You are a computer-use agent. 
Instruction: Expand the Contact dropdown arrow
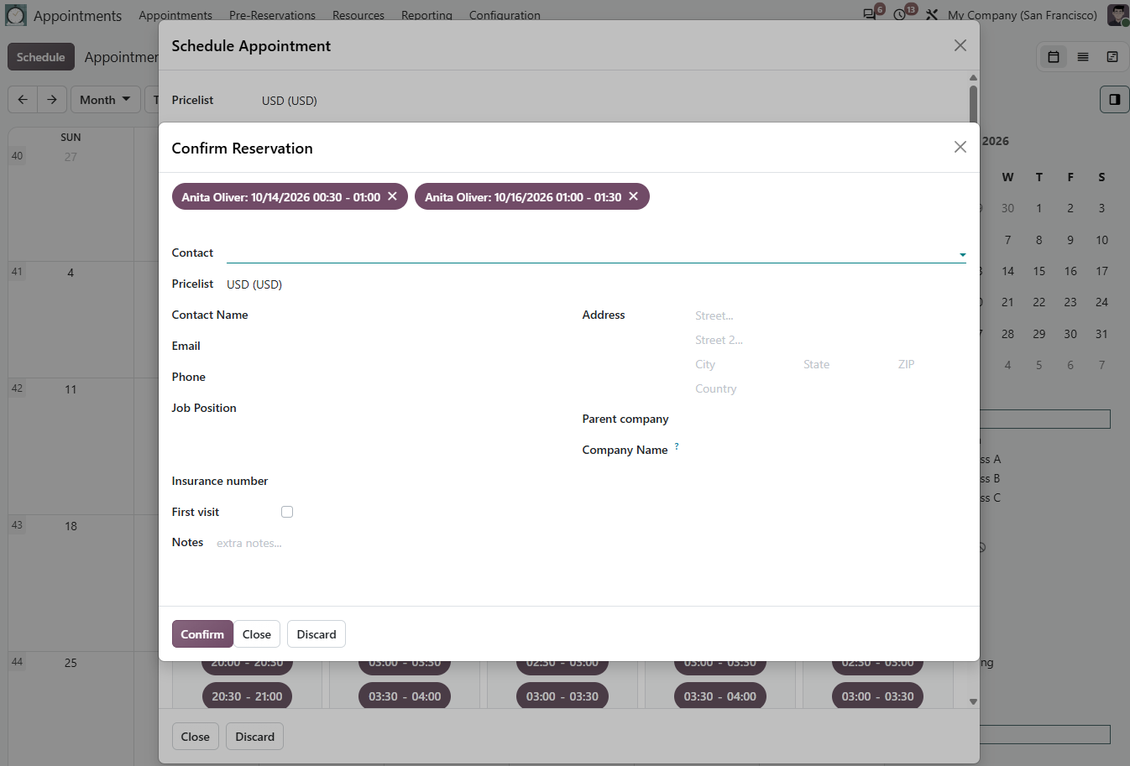click(x=962, y=254)
